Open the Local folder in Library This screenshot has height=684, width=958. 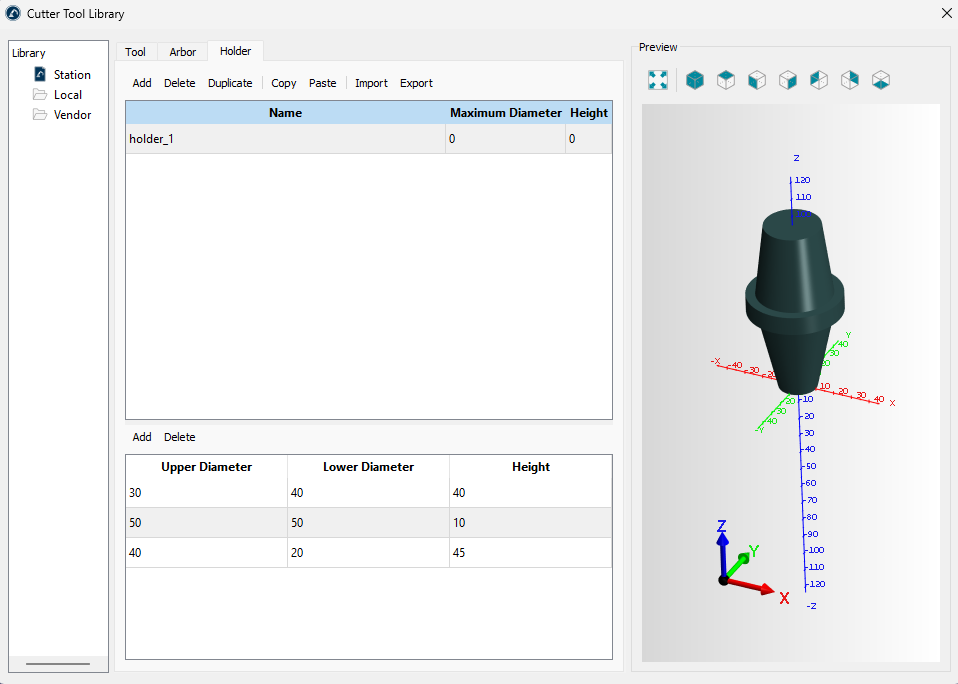68,95
